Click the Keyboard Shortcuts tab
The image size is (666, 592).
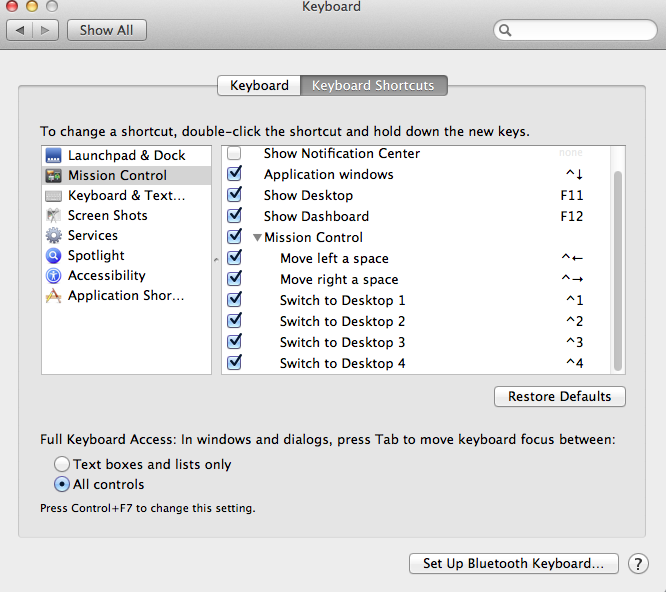(x=373, y=86)
